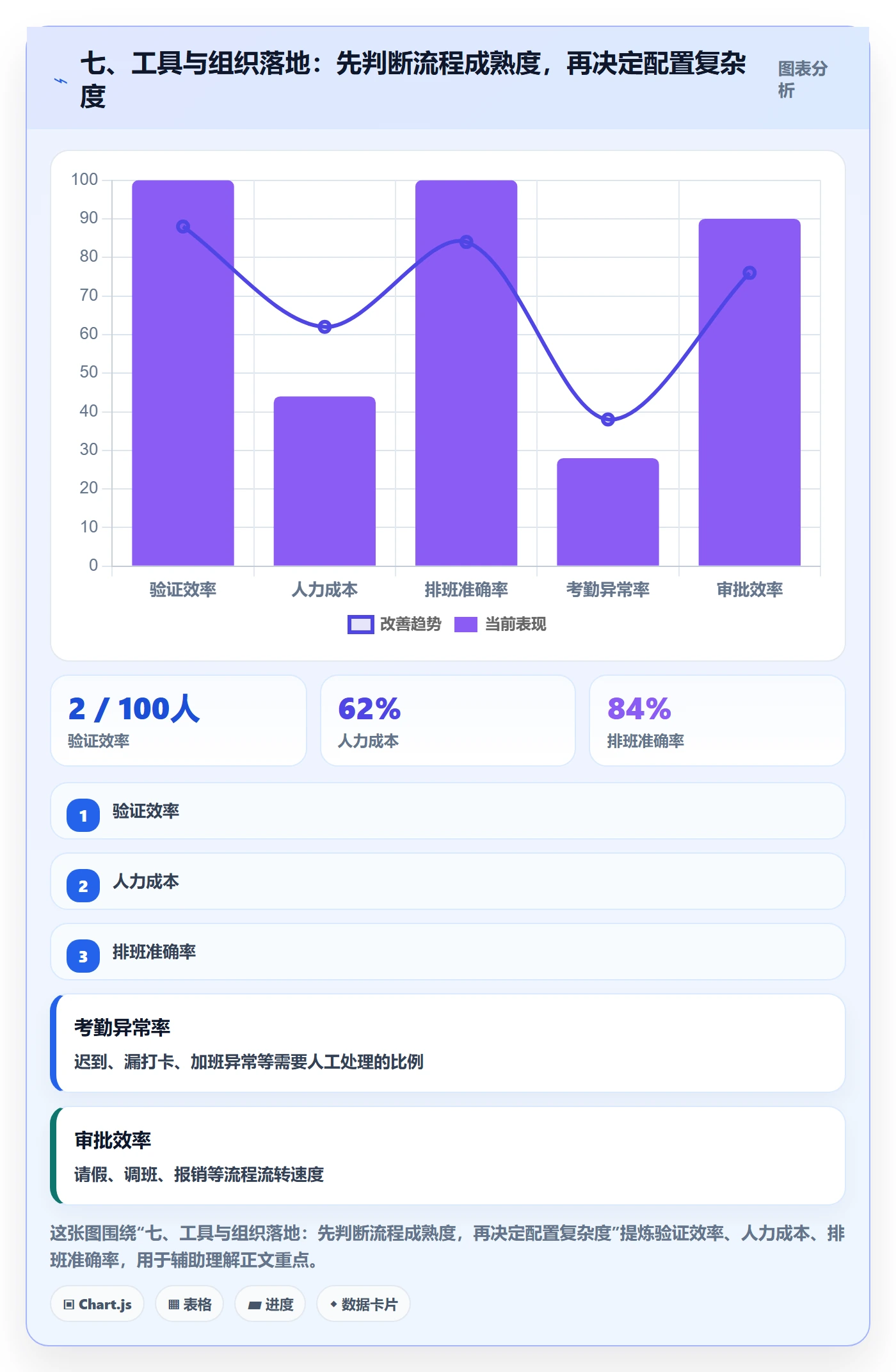Click the number 2 badge
The width and height of the screenshot is (896, 1372).
pos(83,886)
